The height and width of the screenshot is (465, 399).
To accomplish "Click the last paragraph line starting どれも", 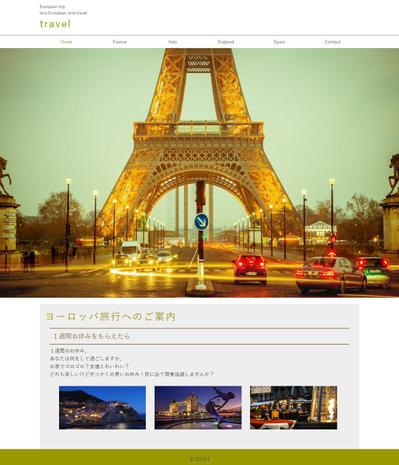I will (x=132, y=374).
